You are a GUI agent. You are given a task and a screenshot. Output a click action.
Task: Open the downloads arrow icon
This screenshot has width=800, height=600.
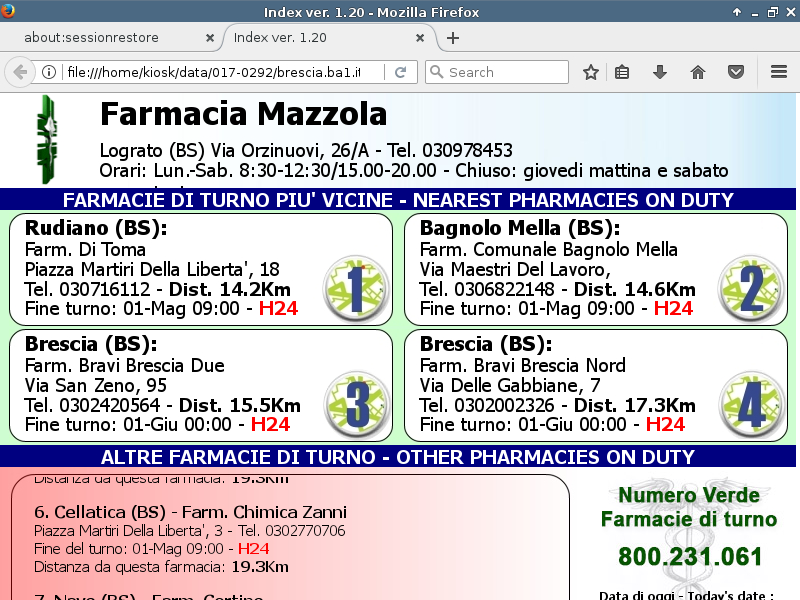point(660,72)
